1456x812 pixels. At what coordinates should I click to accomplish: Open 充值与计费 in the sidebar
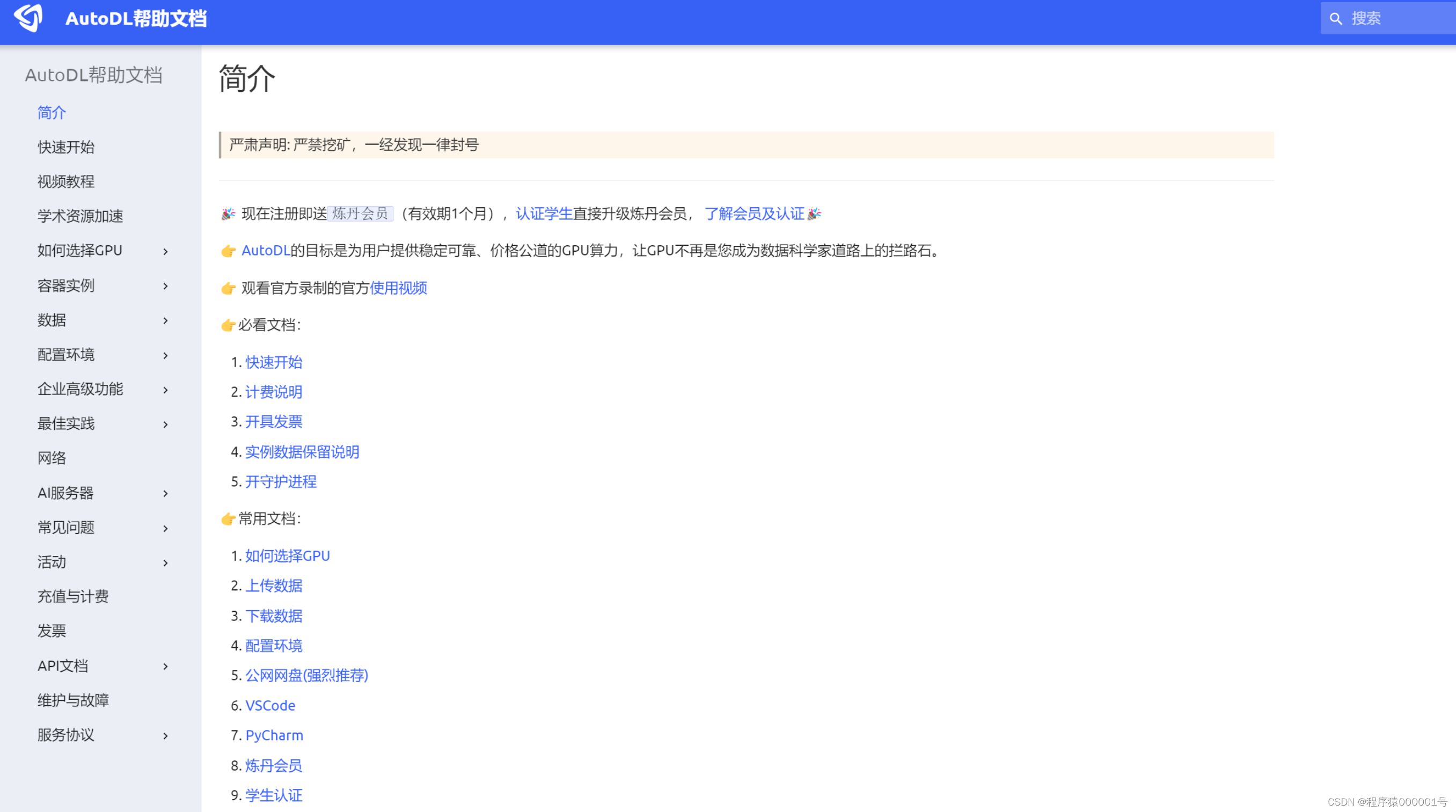(x=73, y=596)
